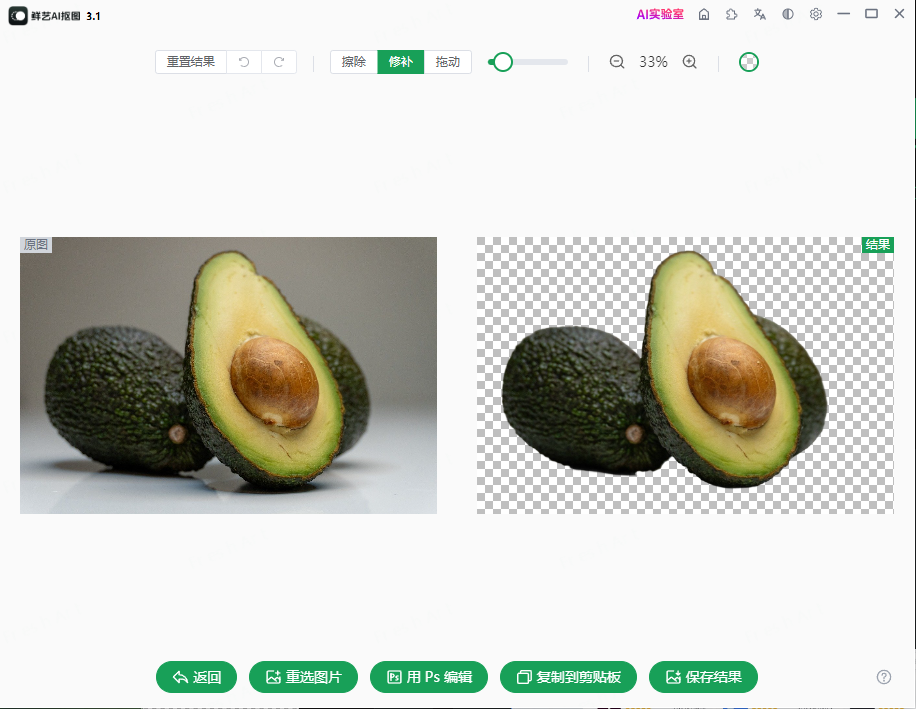This screenshot has width=916, height=709.
Task: Zoom out with the minus magnifier
Action: click(617, 62)
